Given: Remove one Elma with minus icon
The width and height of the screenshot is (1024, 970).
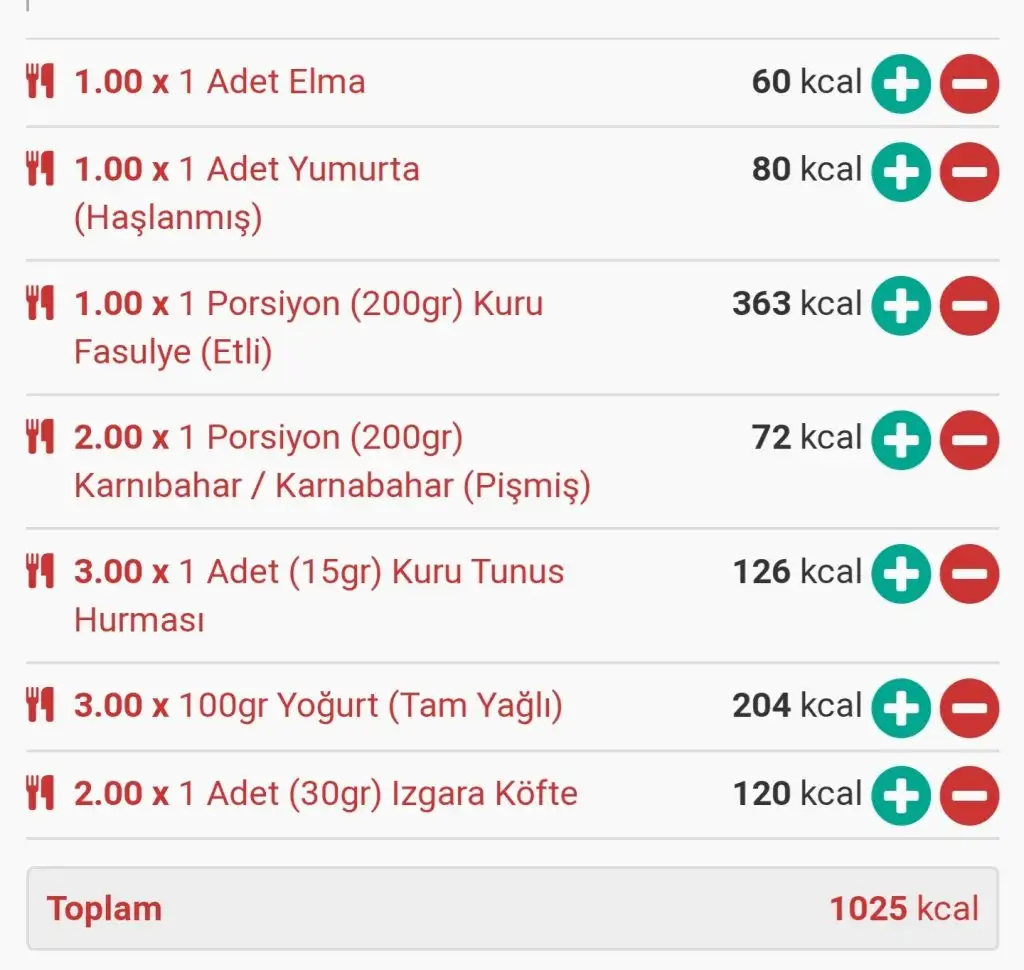Looking at the screenshot, I should click(969, 84).
